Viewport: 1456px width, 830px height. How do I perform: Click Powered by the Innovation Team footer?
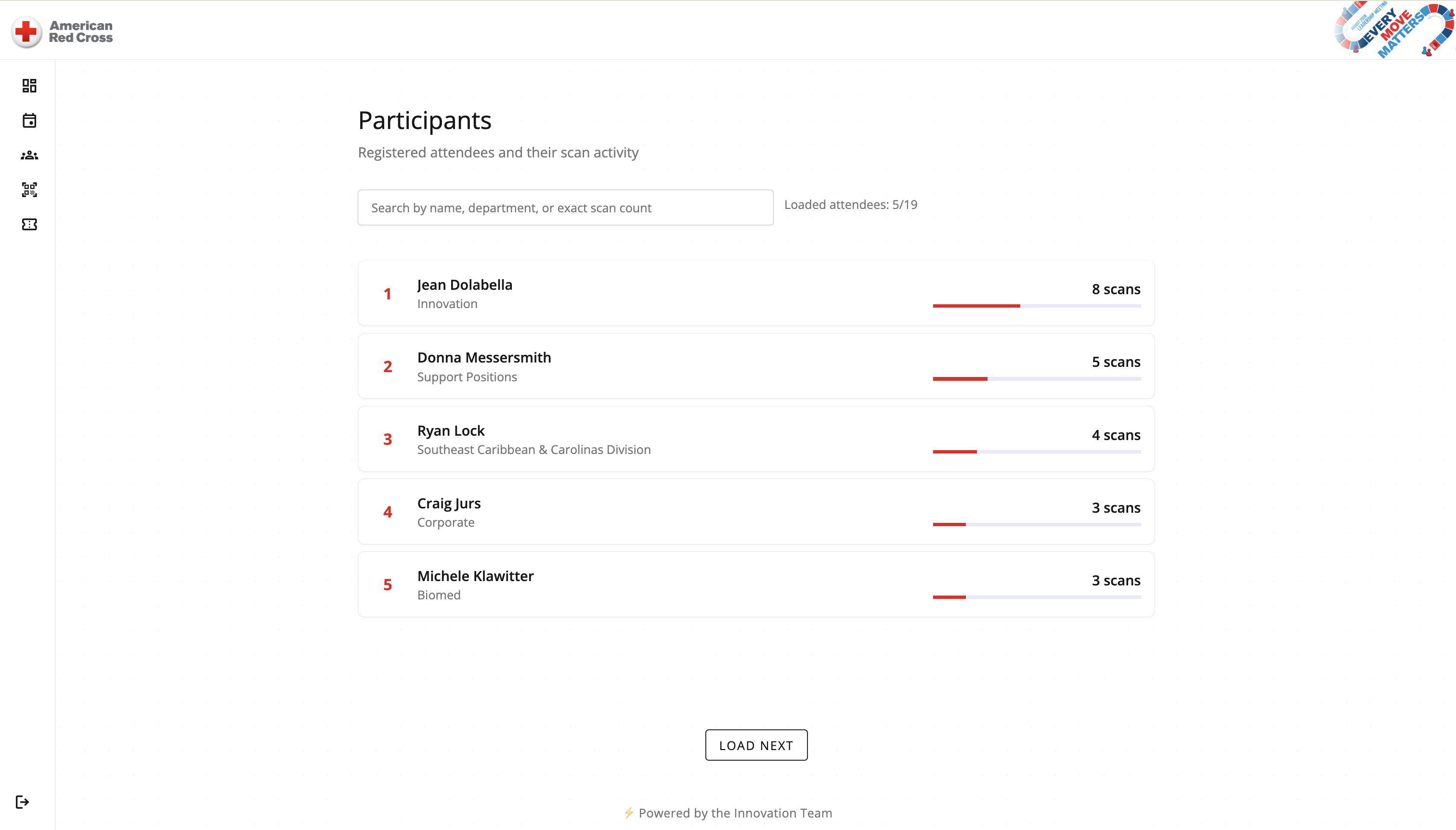pyautogui.click(x=728, y=813)
